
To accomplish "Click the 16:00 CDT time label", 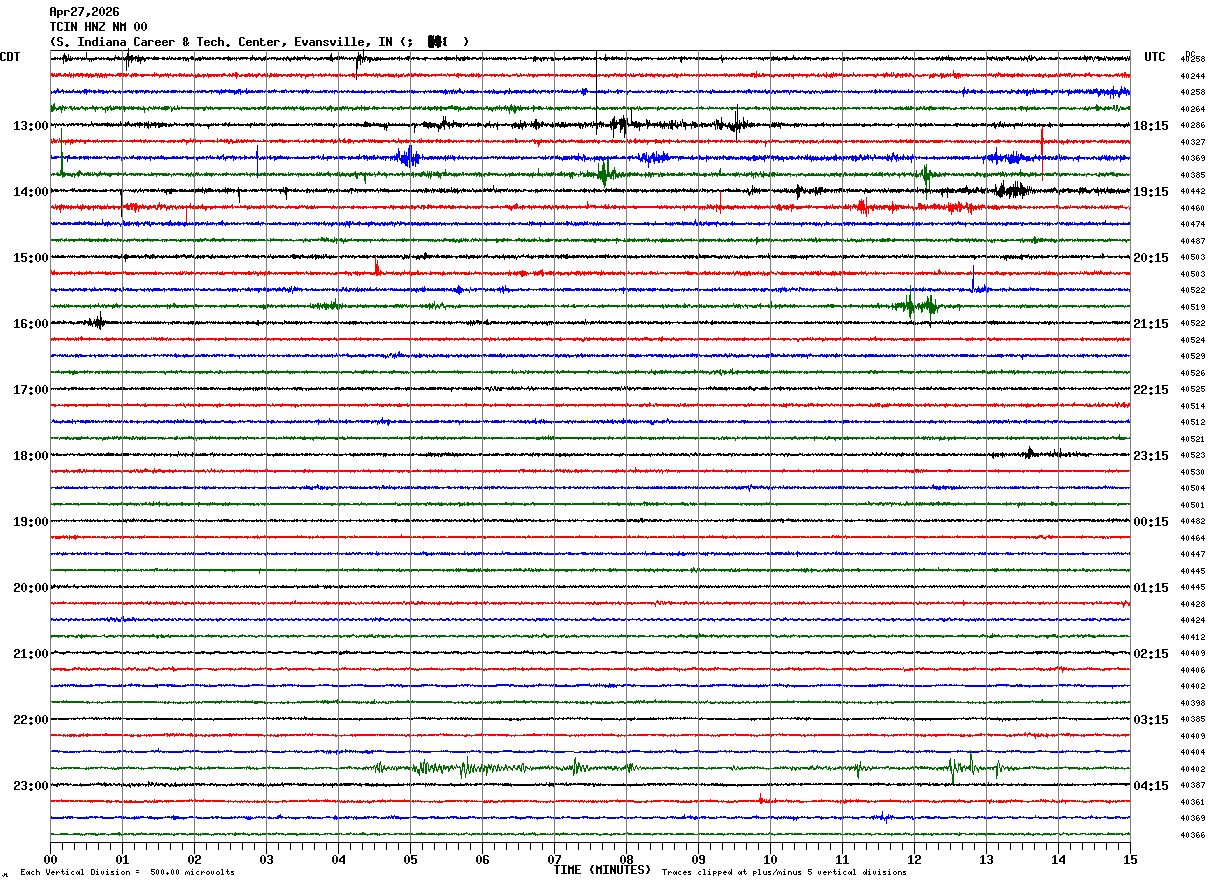I will click(31, 324).
